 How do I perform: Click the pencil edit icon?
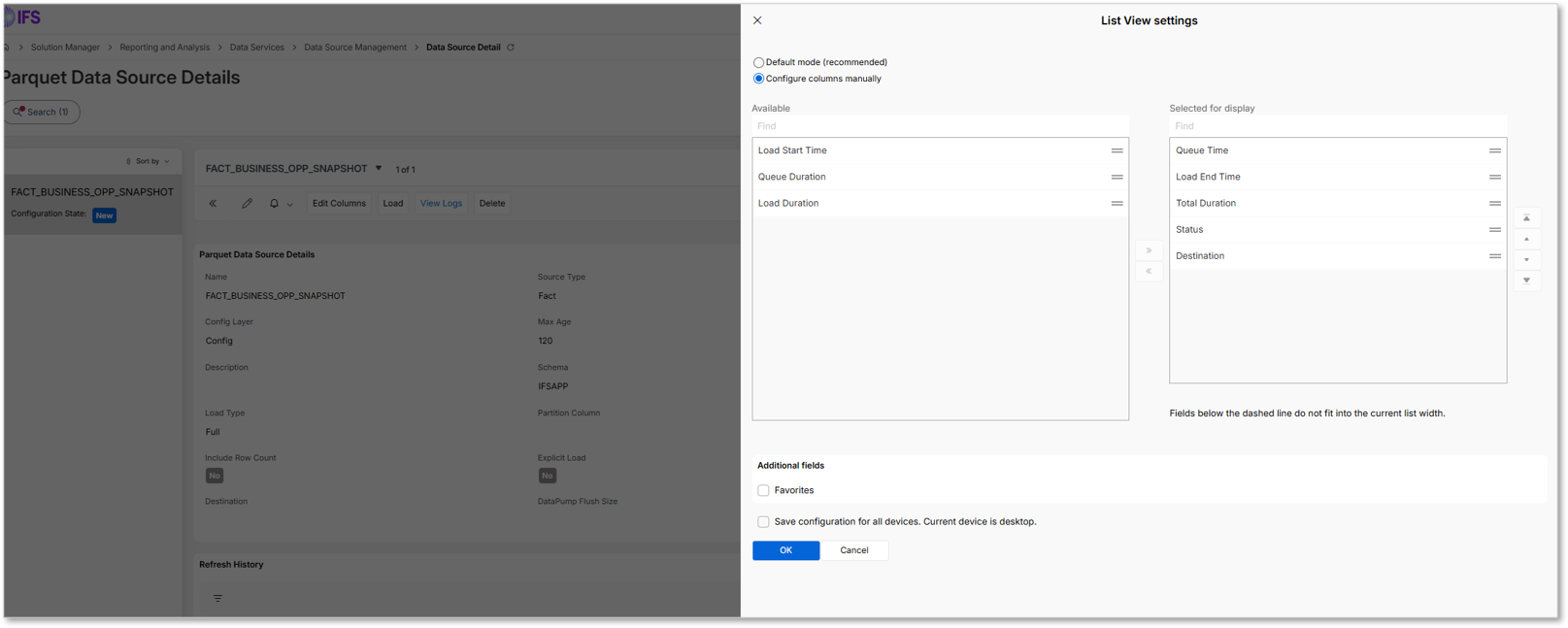pos(247,204)
